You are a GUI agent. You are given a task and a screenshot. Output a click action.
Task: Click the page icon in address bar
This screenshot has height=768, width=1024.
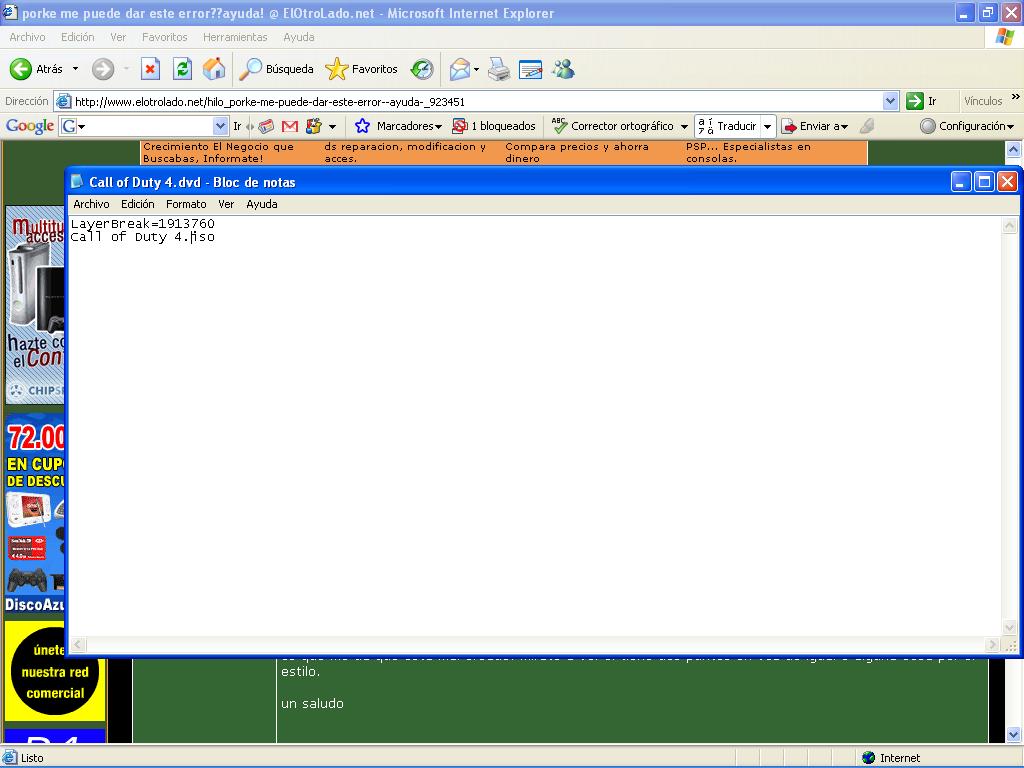(63, 101)
